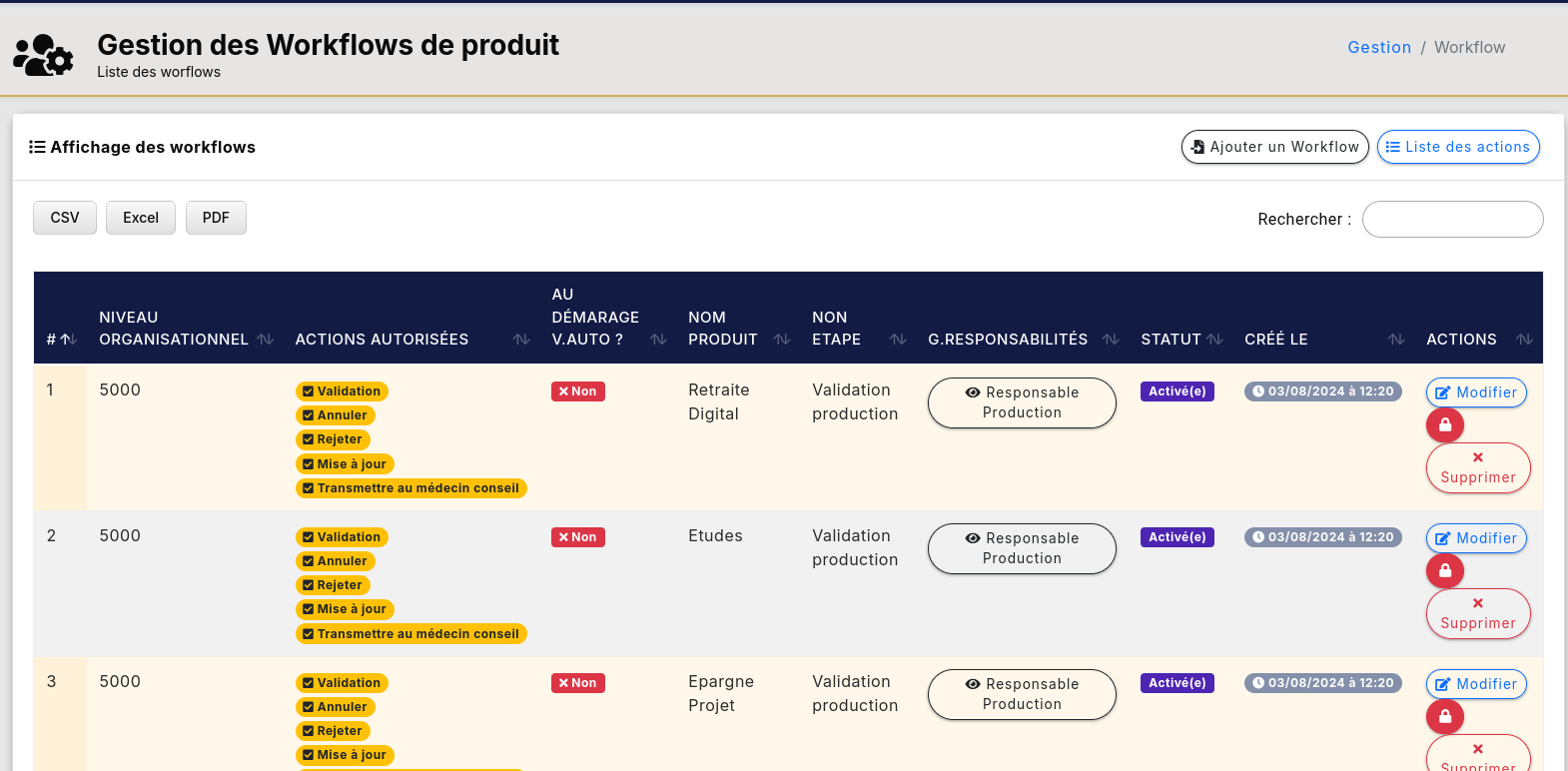Click the red lock icon in row 3
This screenshot has height=771, width=1568.
(1444, 717)
